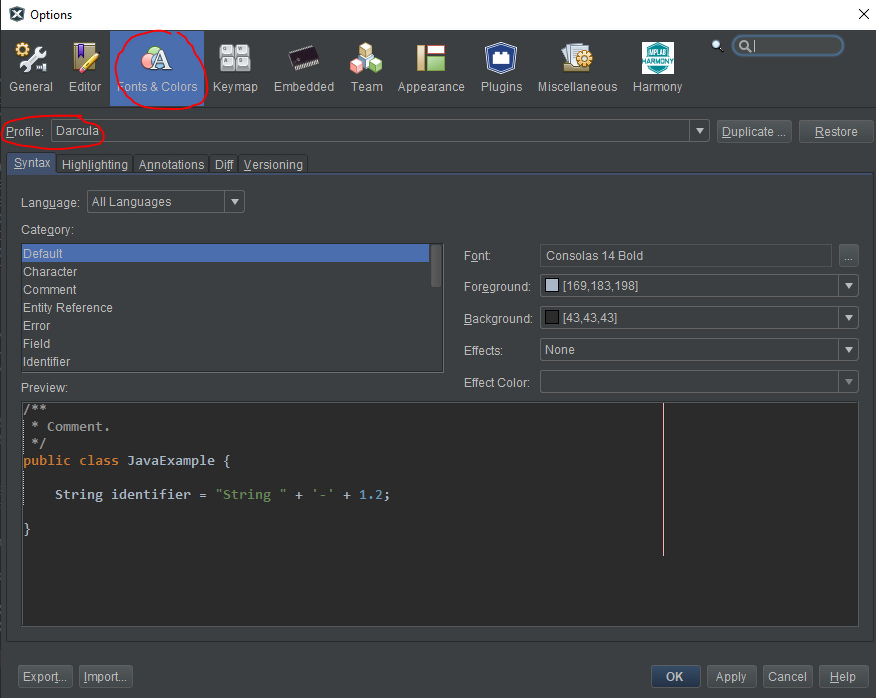Switch to the Versioning tab
Image resolution: width=876 pixels, height=698 pixels.
pyautogui.click(x=273, y=165)
